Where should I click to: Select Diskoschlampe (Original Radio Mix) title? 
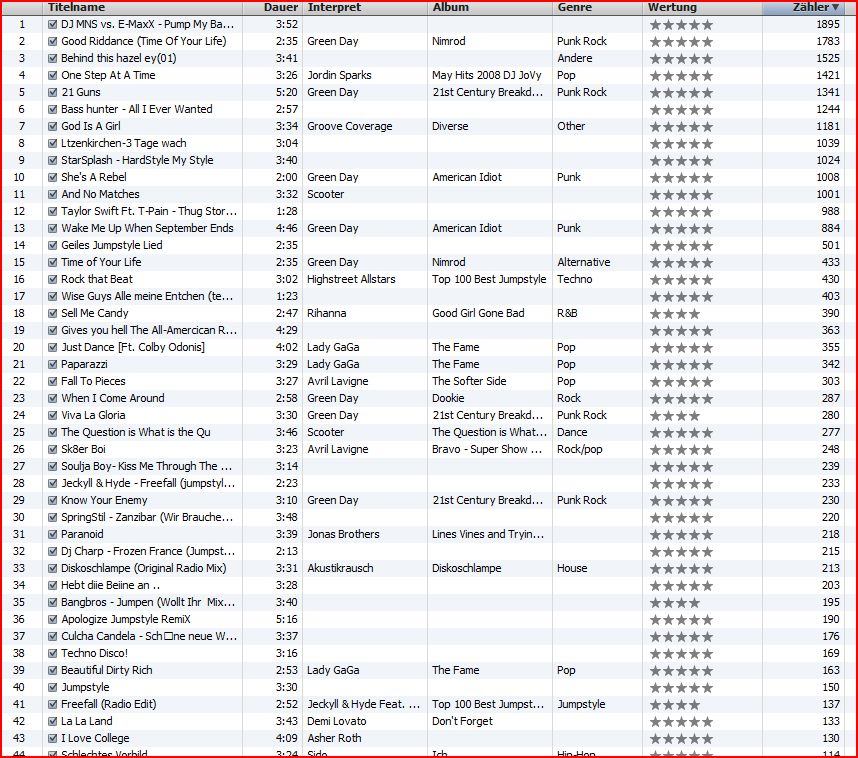[x=144, y=568]
